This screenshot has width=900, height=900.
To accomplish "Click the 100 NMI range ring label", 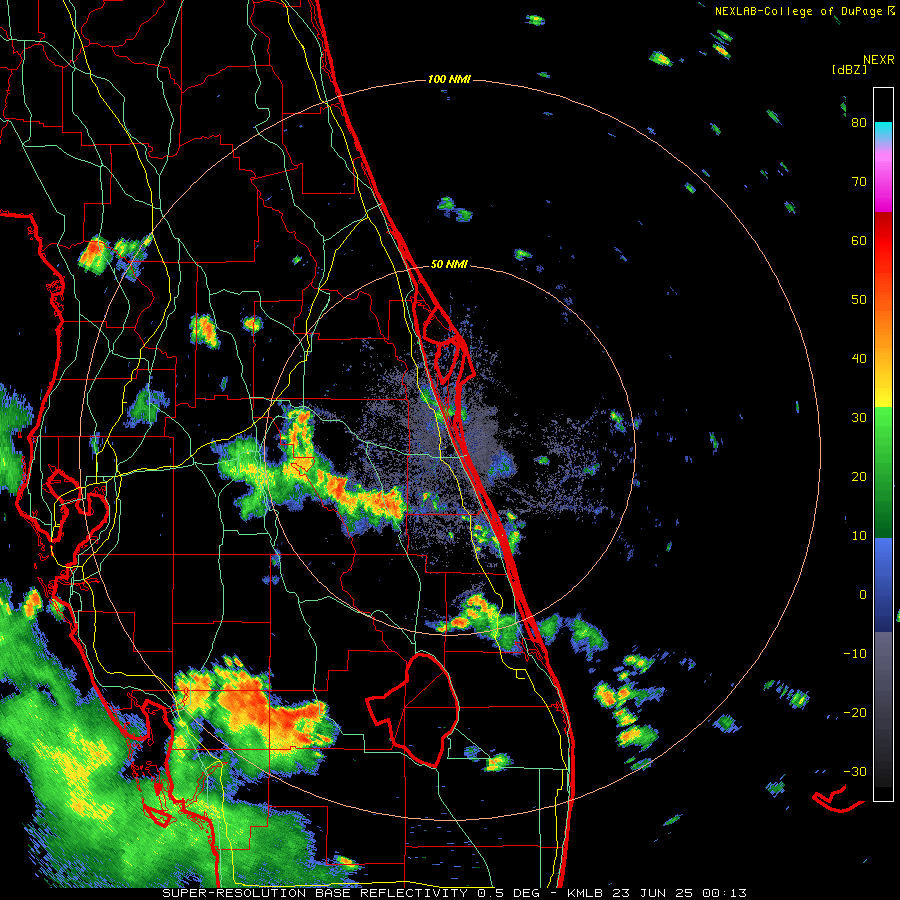I will tap(449, 79).
